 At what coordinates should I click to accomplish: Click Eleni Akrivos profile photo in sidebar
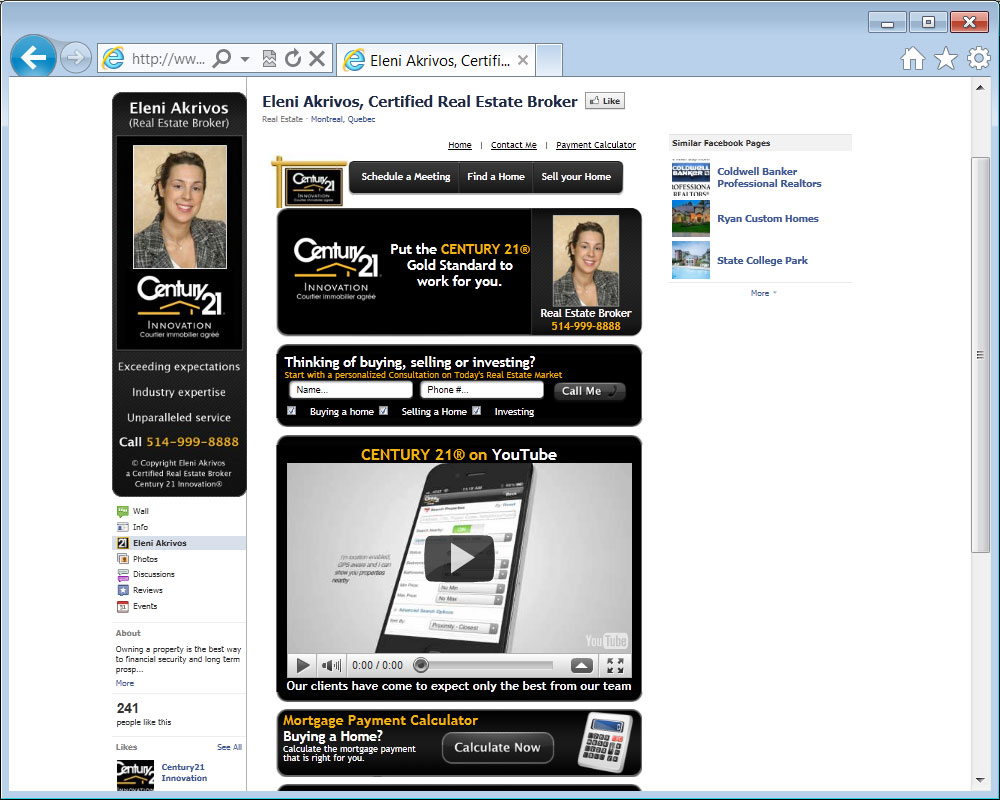[x=180, y=207]
